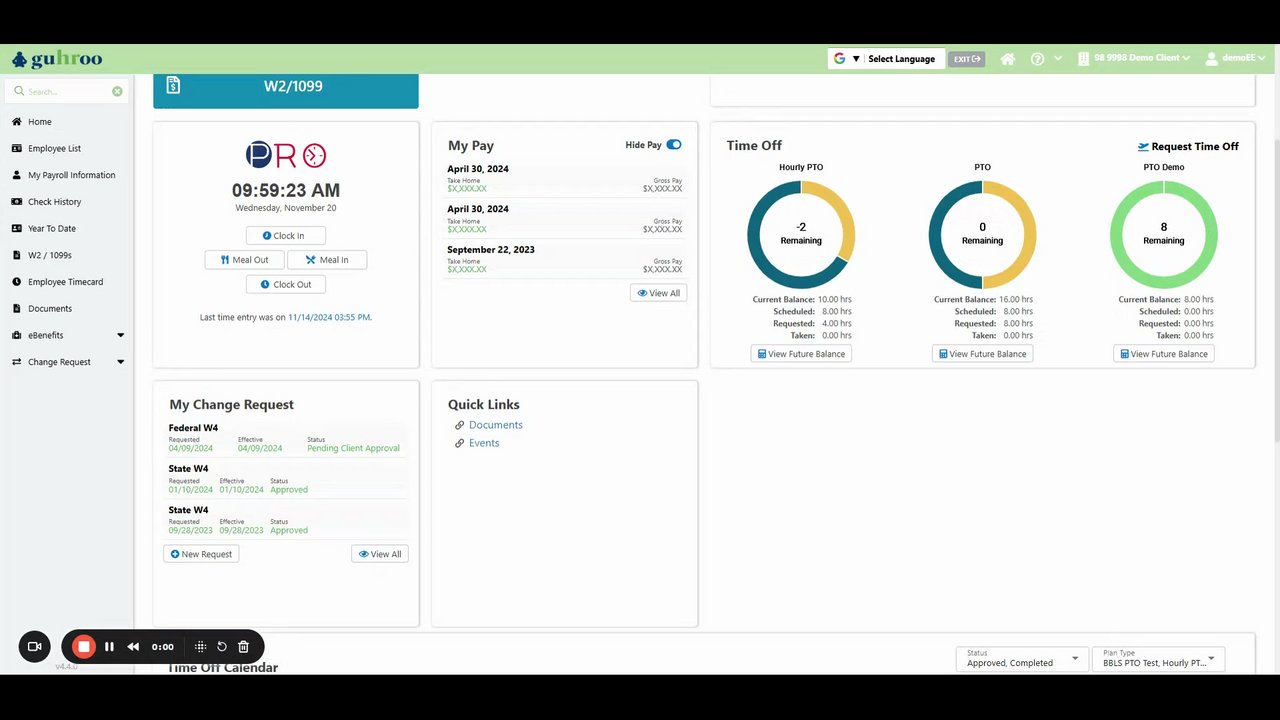Open Employee List in the sidebar

click(x=54, y=148)
